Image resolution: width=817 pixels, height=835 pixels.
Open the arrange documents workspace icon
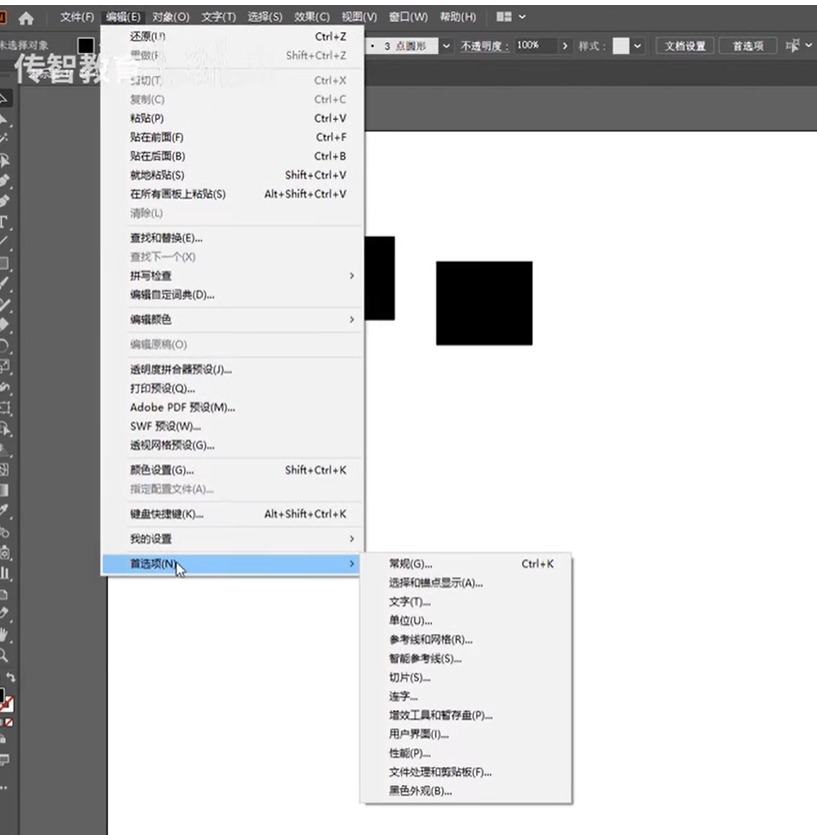pos(511,17)
